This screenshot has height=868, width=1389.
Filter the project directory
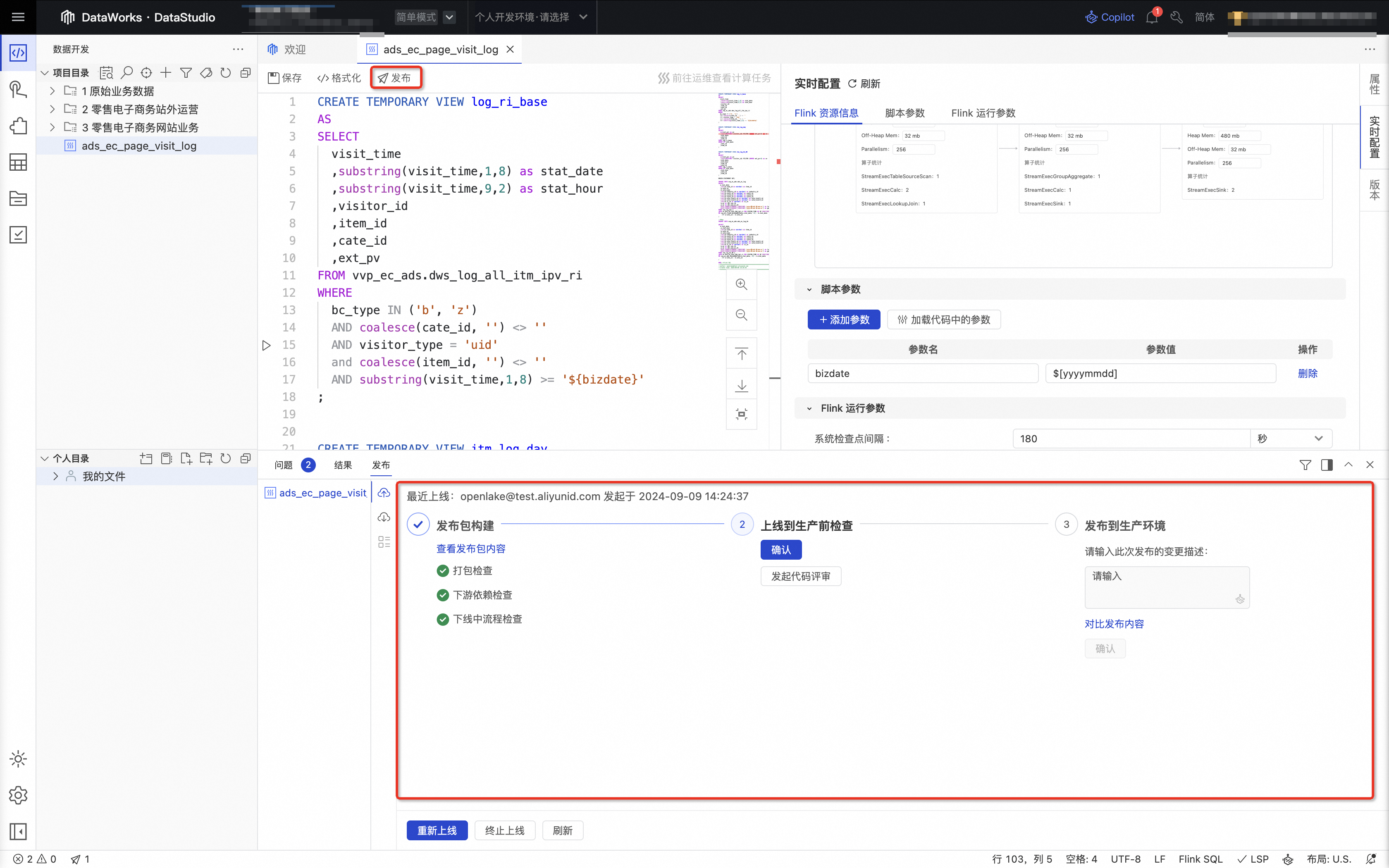[186, 73]
